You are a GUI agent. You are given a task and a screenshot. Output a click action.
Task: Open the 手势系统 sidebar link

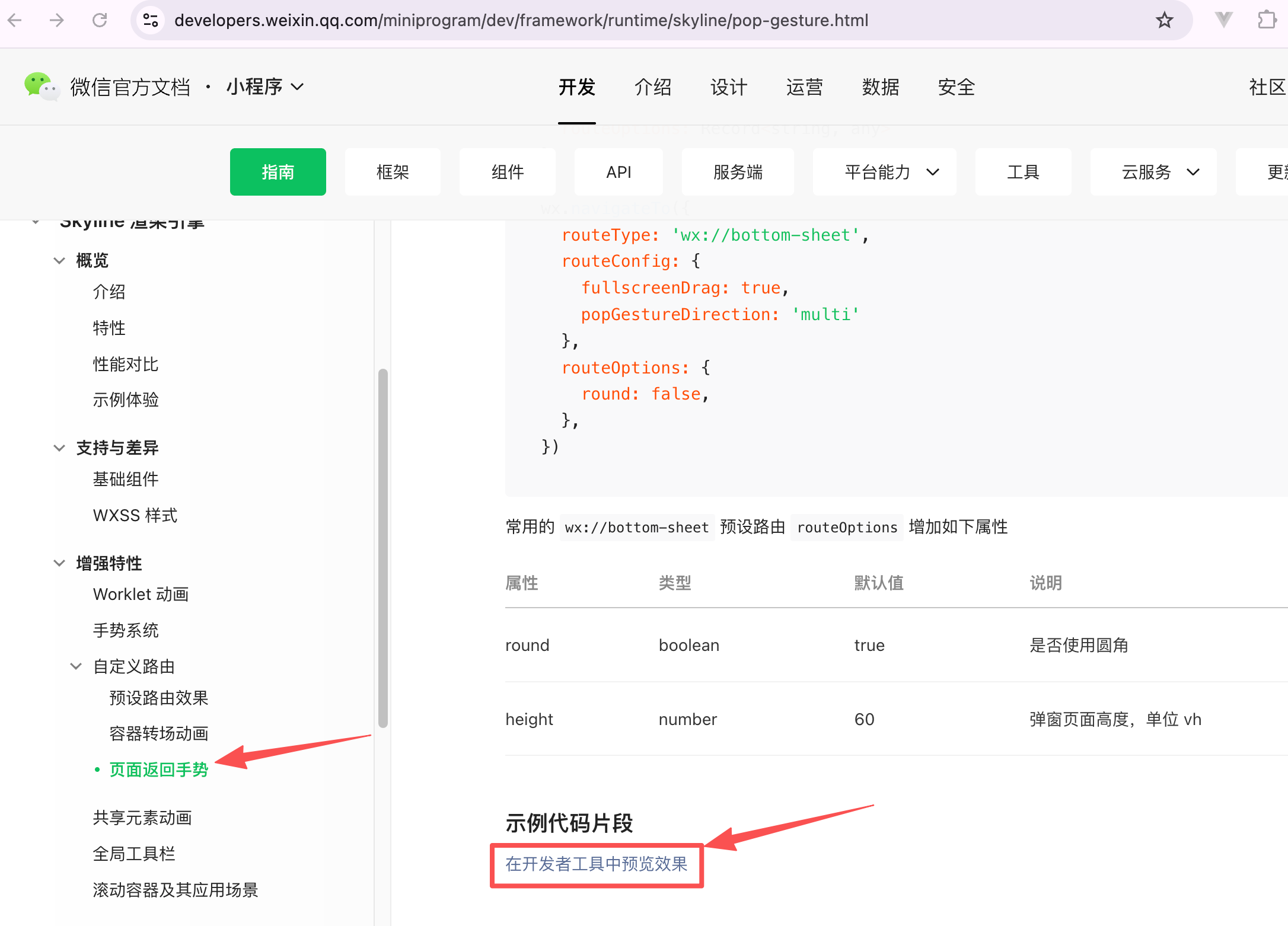(126, 630)
